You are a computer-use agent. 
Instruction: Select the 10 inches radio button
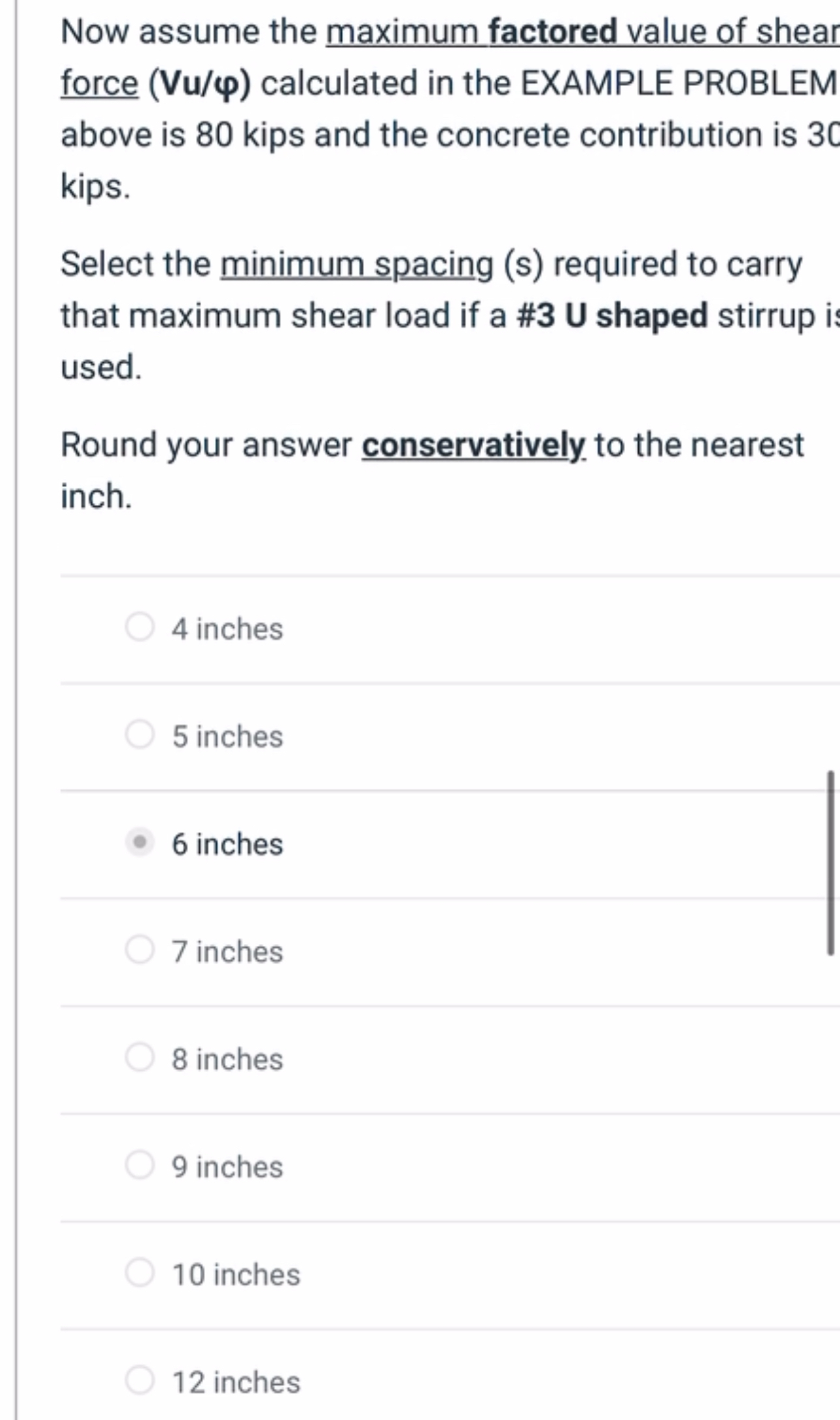coord(139,1275)
